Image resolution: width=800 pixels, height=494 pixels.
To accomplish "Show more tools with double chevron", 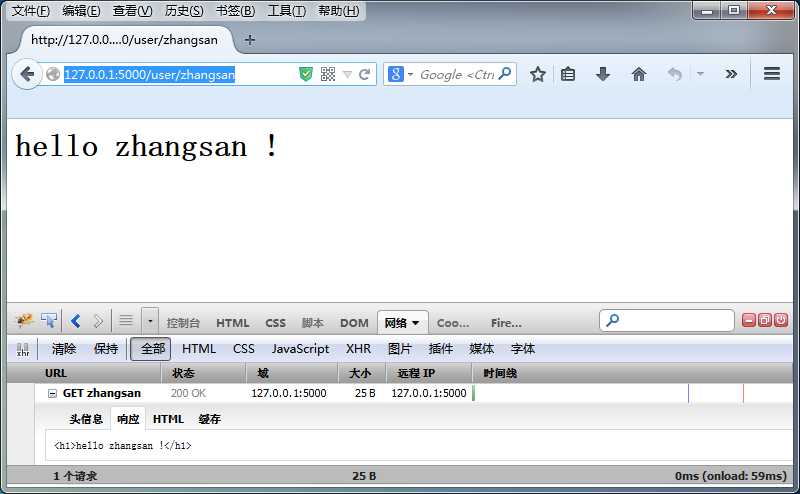I will click(x=731, y=74).
